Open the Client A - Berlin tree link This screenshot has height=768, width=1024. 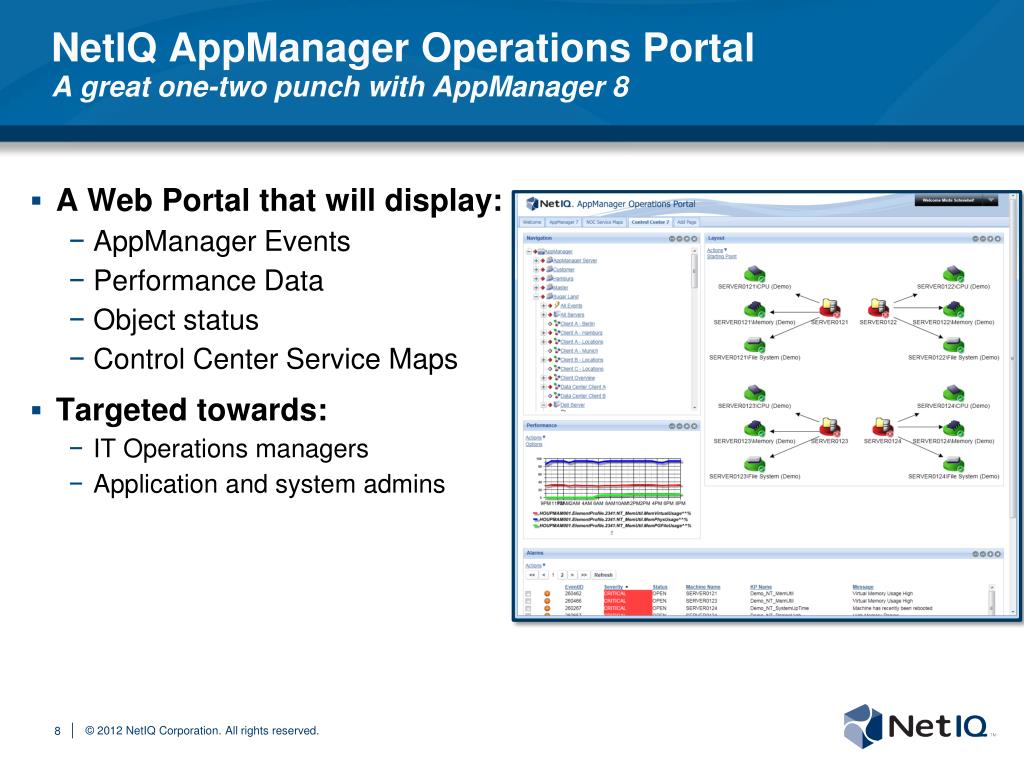click(577, 323)
